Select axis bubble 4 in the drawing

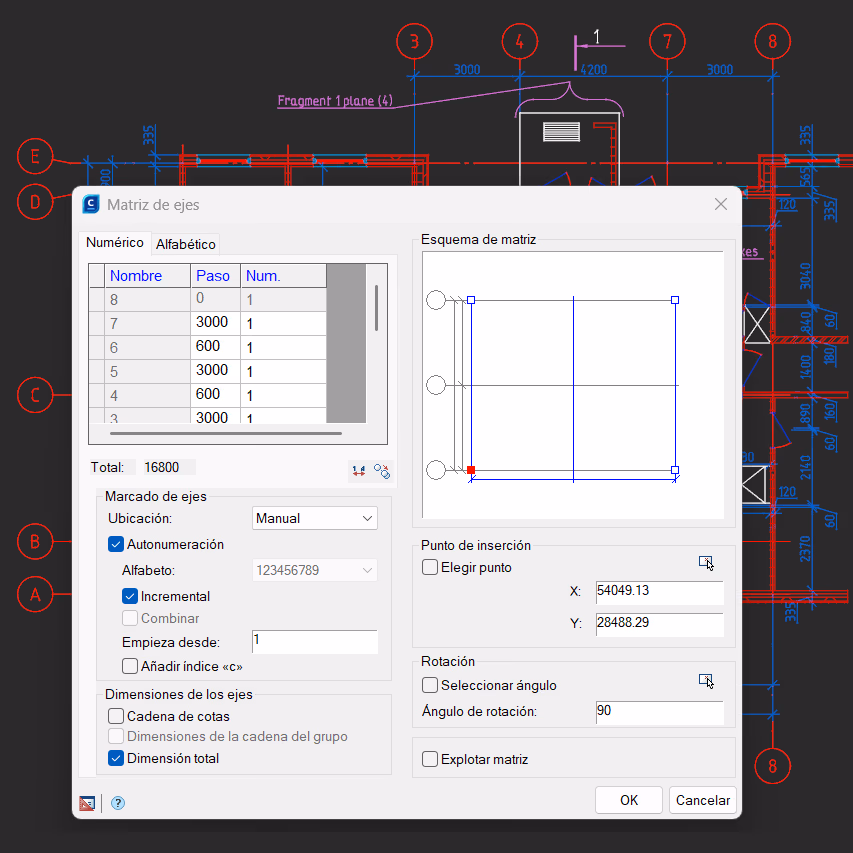(x=520, y=41)
